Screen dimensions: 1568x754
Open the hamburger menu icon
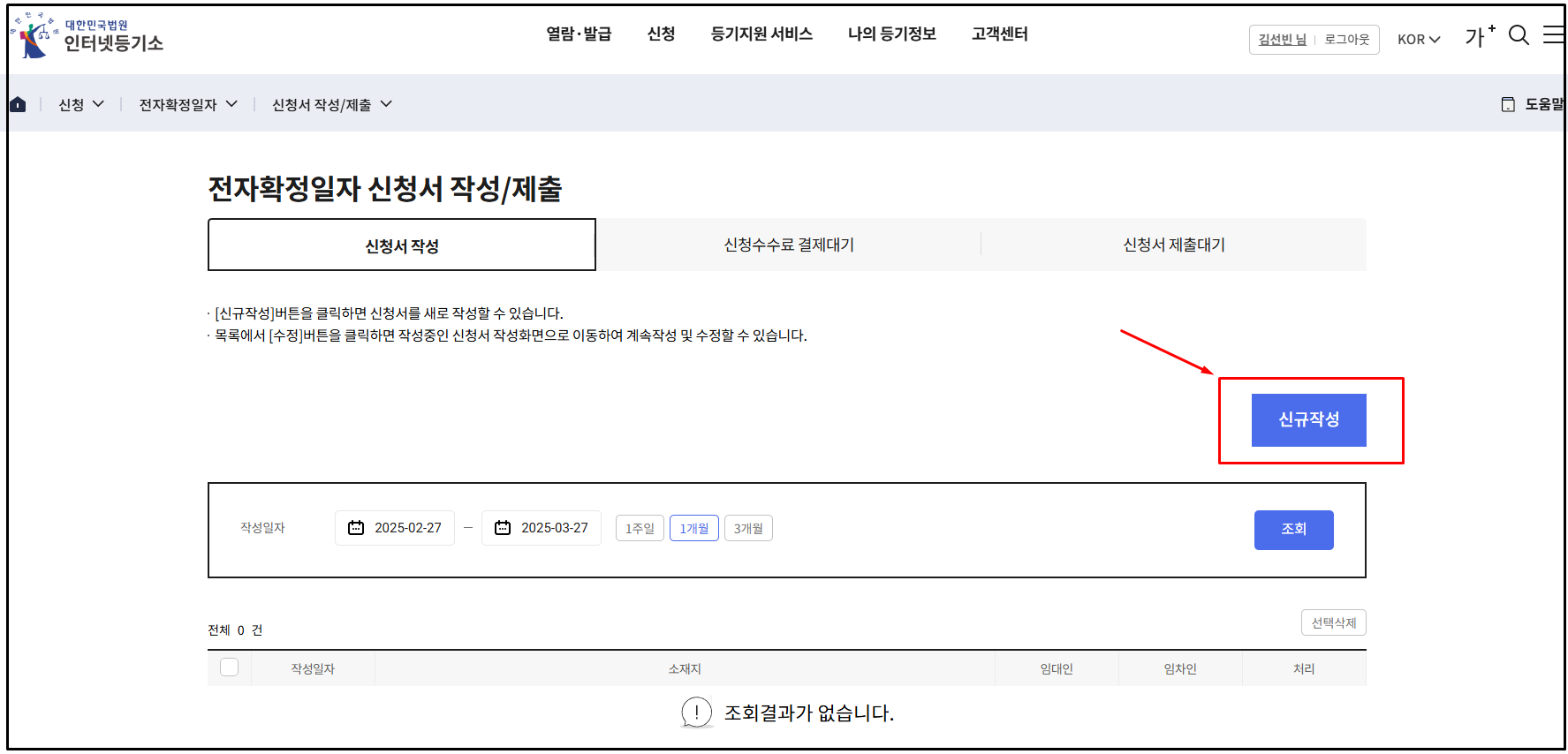tap(1554, 34)
